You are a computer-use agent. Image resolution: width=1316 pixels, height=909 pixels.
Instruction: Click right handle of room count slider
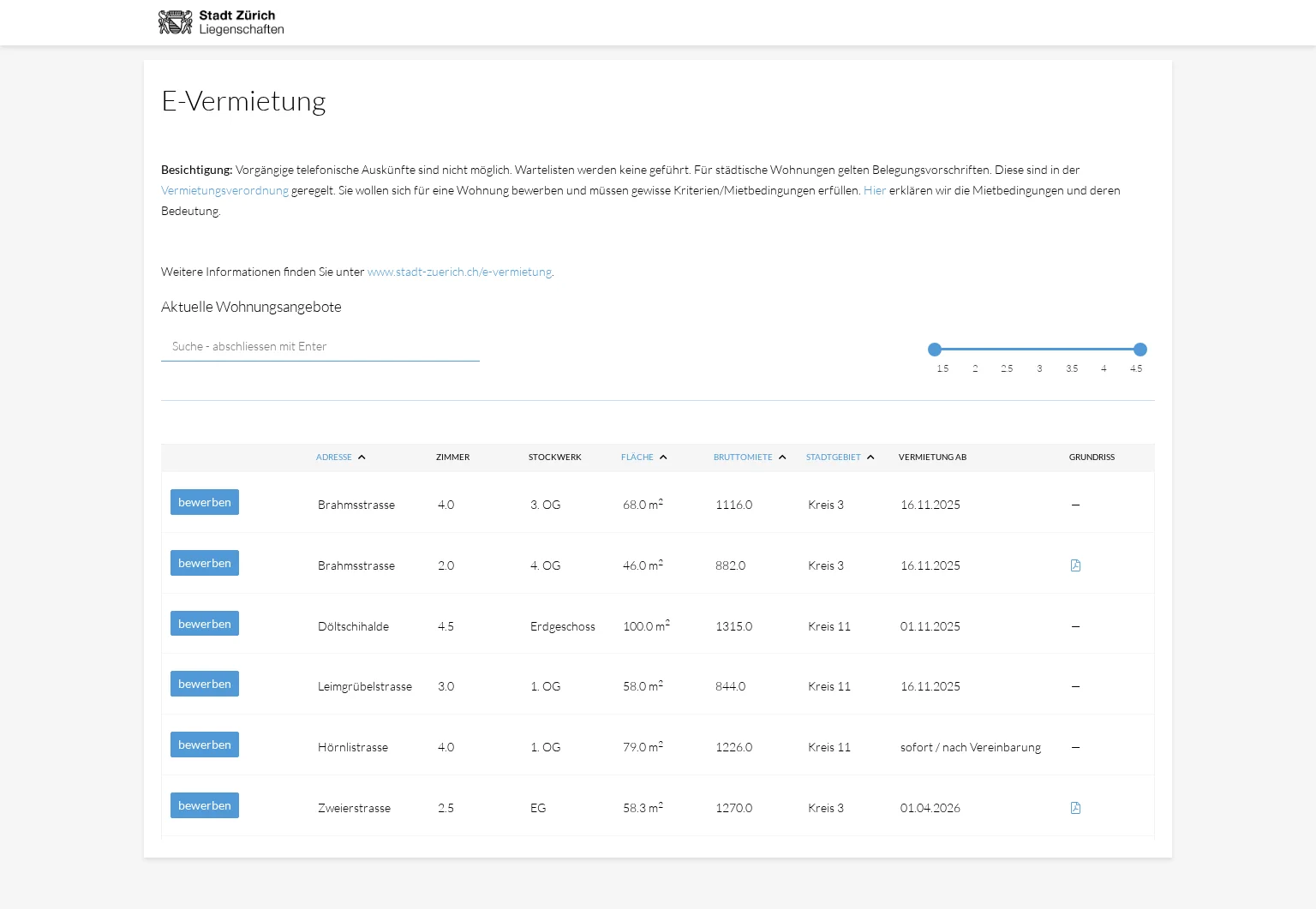[x=1140, y=350]
